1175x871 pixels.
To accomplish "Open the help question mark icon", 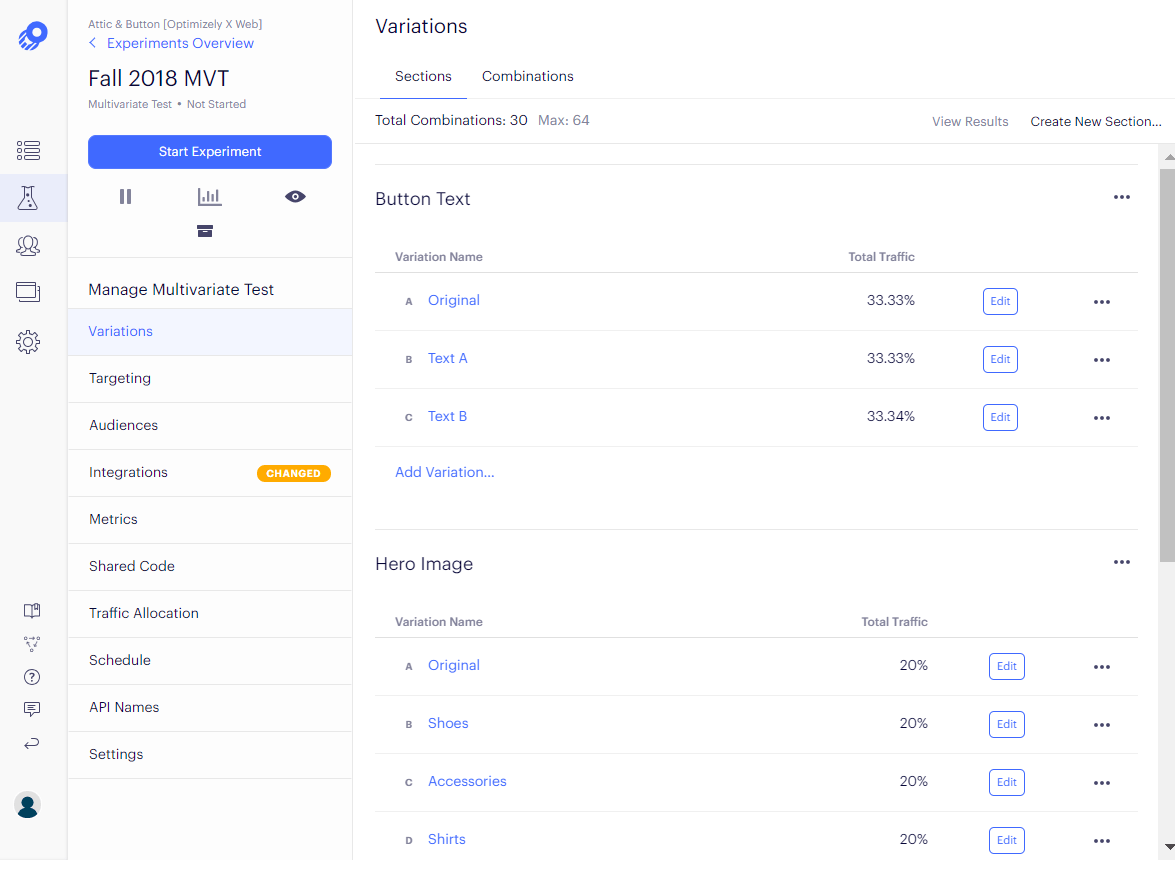I will [x=31, y=677].
